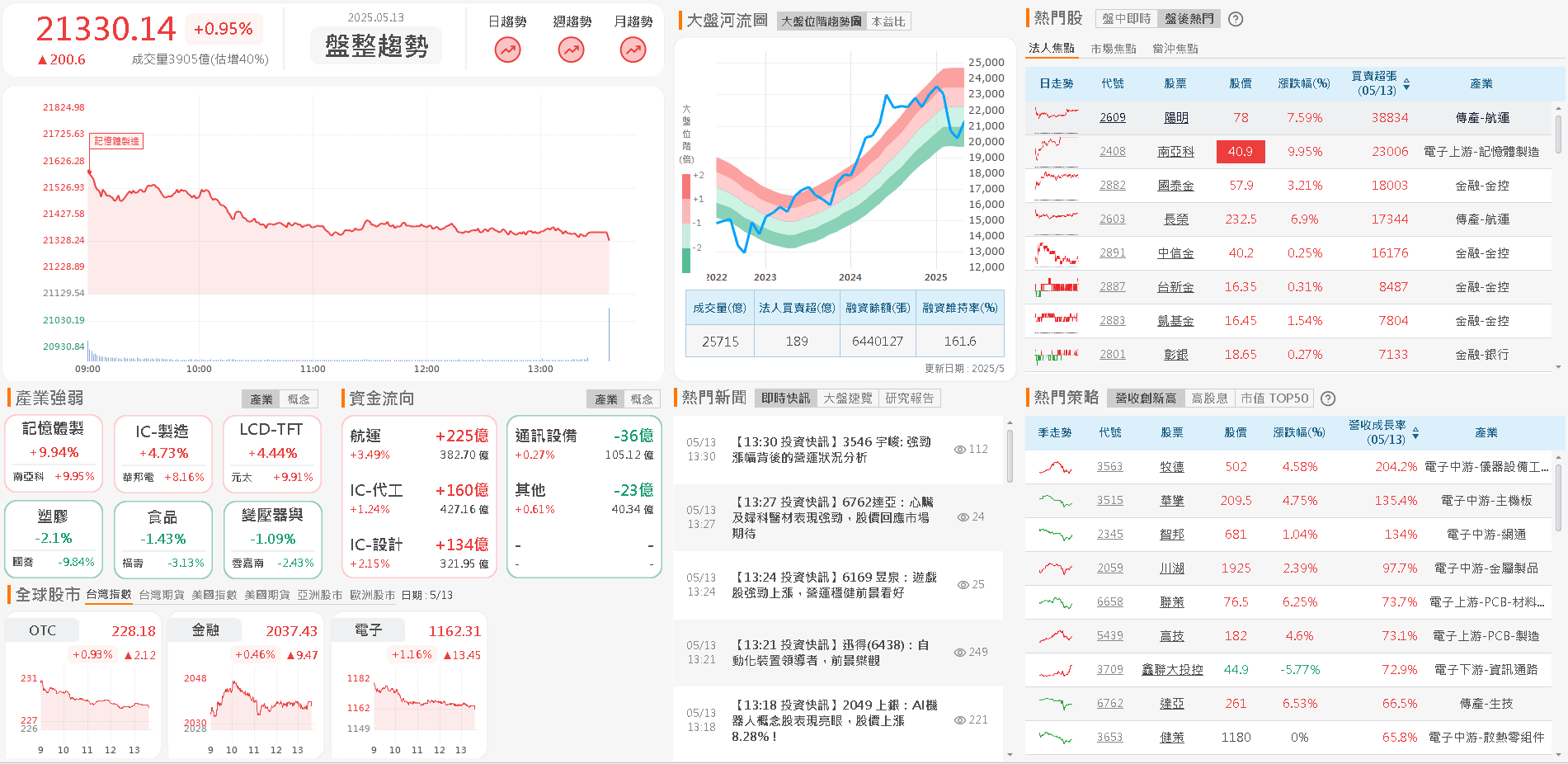
Task: Click the hot stocks table scrollbar thumb
Action: coord(1558,134)
